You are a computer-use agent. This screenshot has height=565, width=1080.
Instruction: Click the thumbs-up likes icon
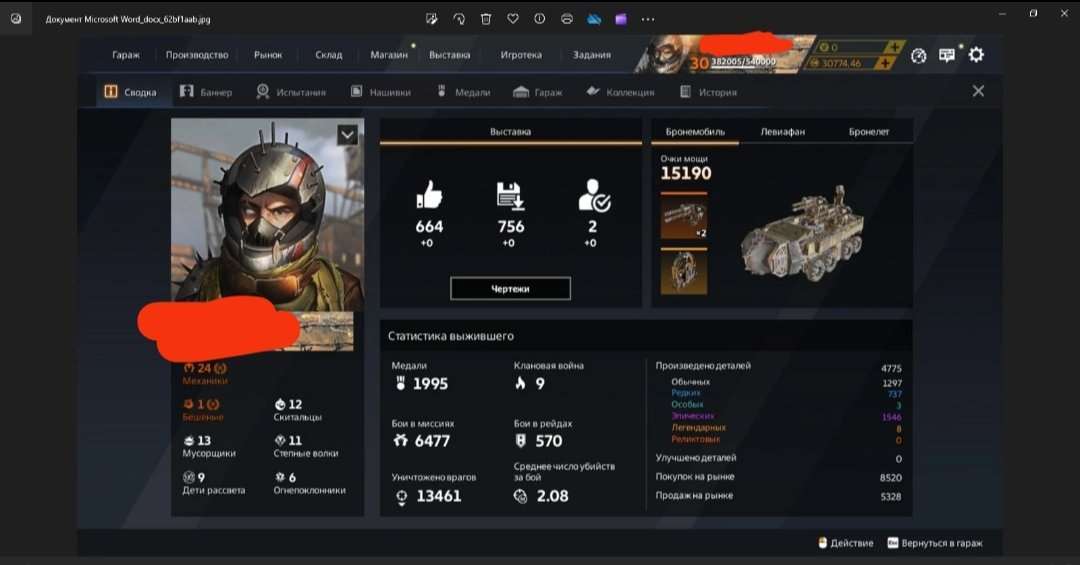(429, 195)
